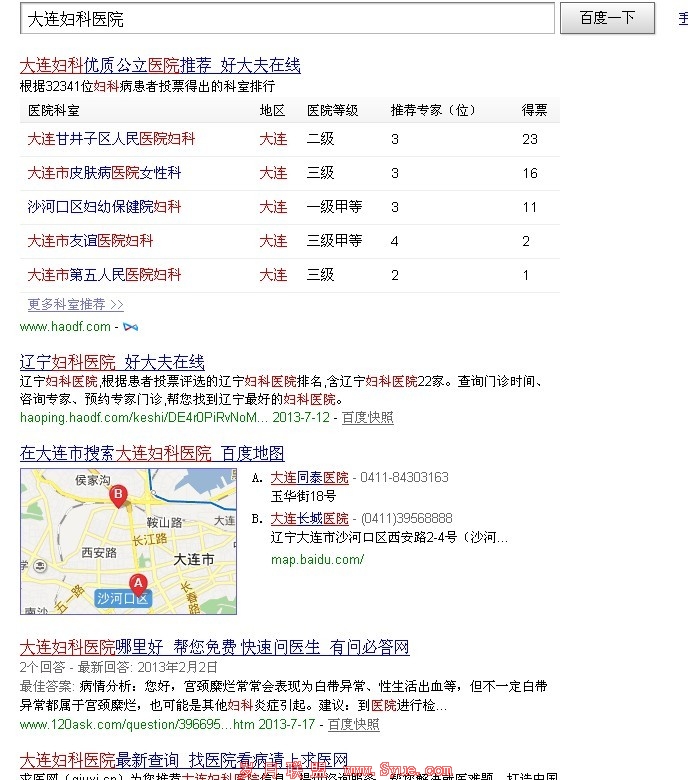688x780 pixels.
Task: View 百度快照 for the haoping.haodf.com result
Action: pyautogui.click(x=368, y=417)
